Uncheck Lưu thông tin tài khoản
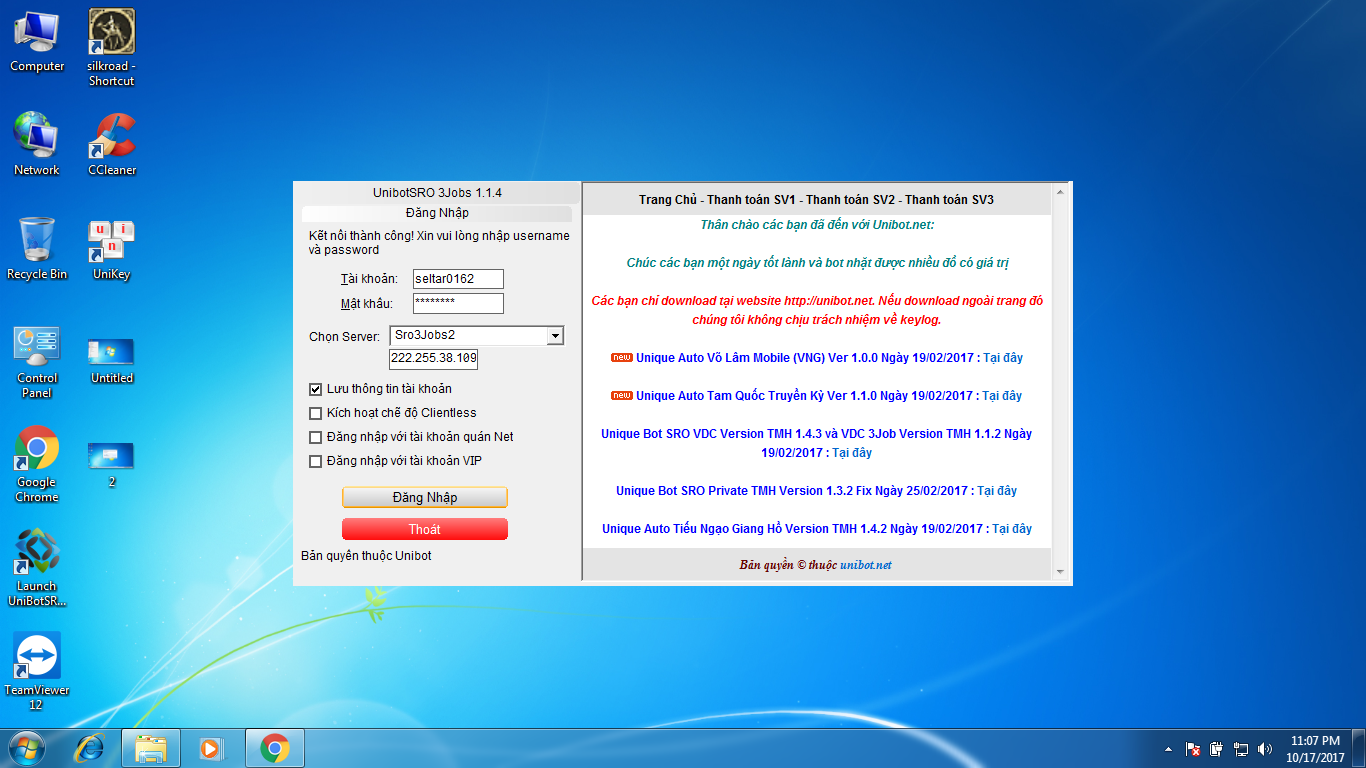This screenshot has height=768, width=1366. 316,389
